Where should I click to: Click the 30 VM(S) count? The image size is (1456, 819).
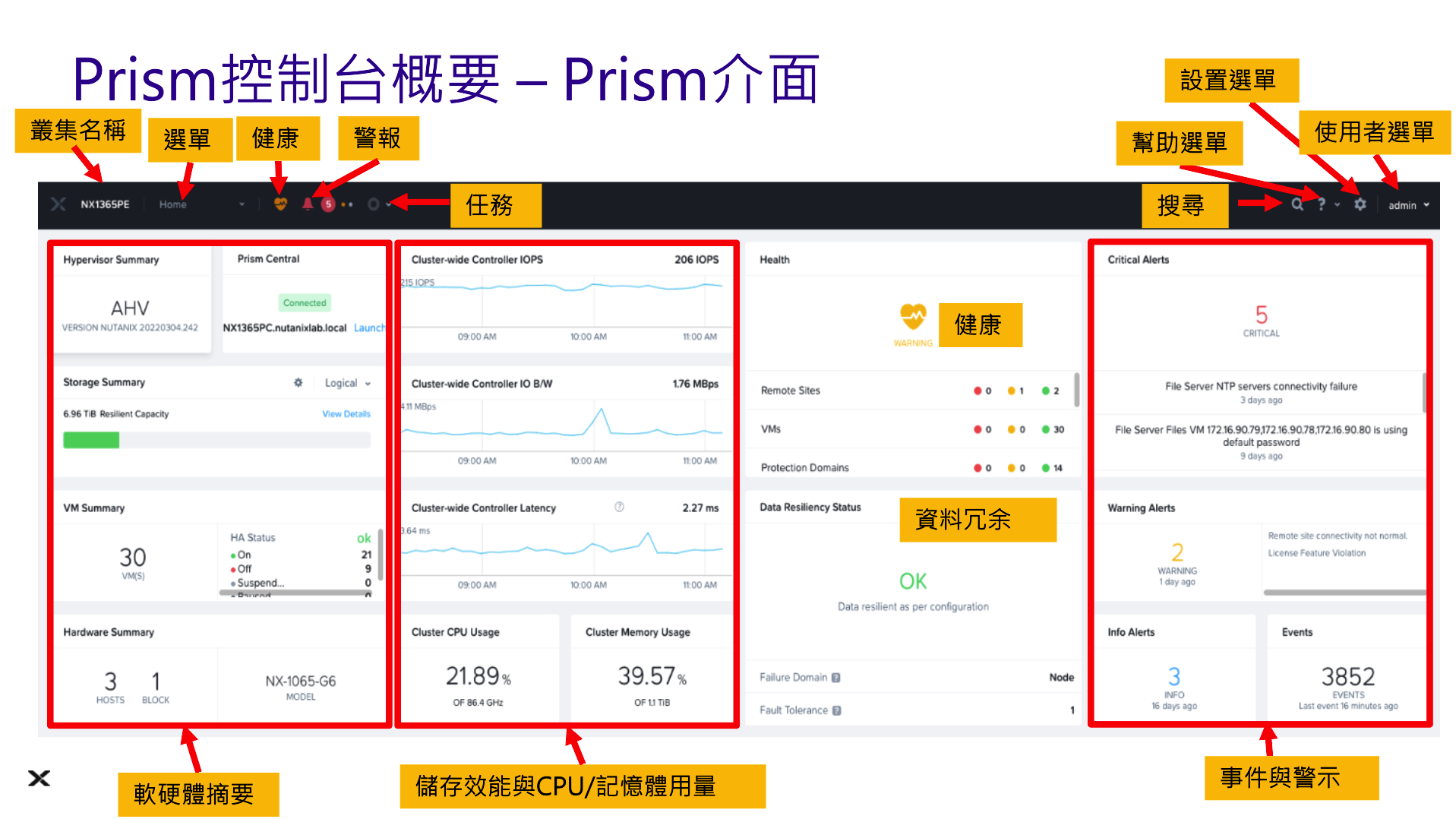click(x=133, y=563)
